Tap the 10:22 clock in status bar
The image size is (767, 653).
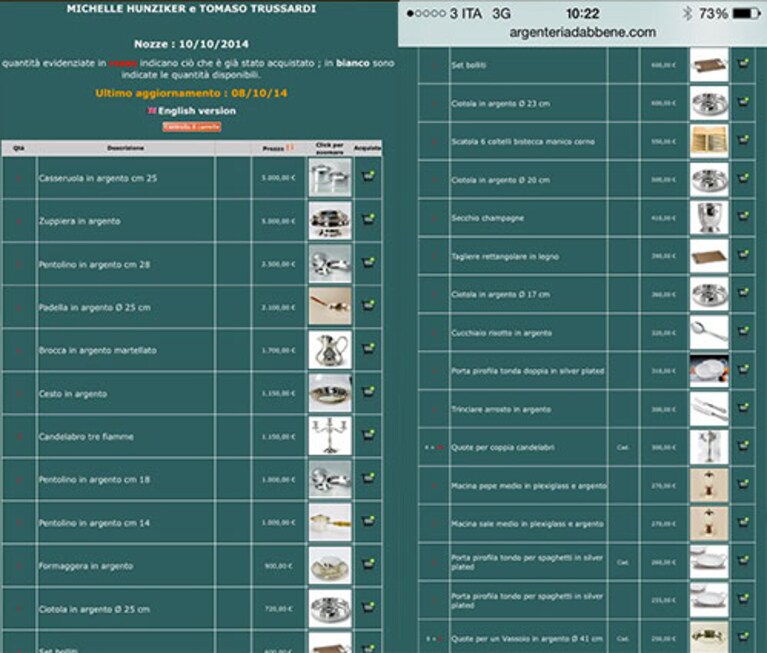point(583,14)
